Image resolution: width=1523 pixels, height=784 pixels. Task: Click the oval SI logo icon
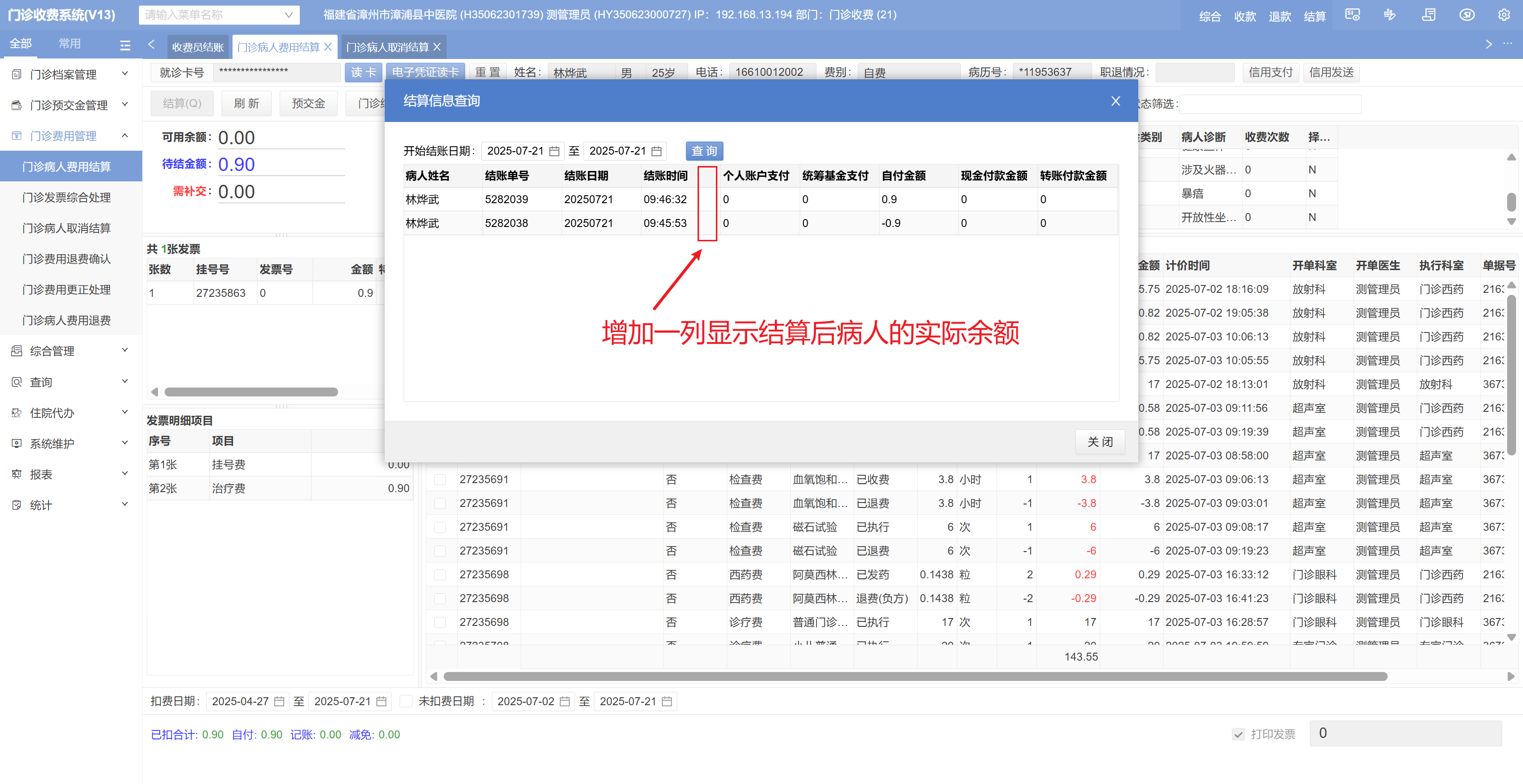(x=1467, y=15)
